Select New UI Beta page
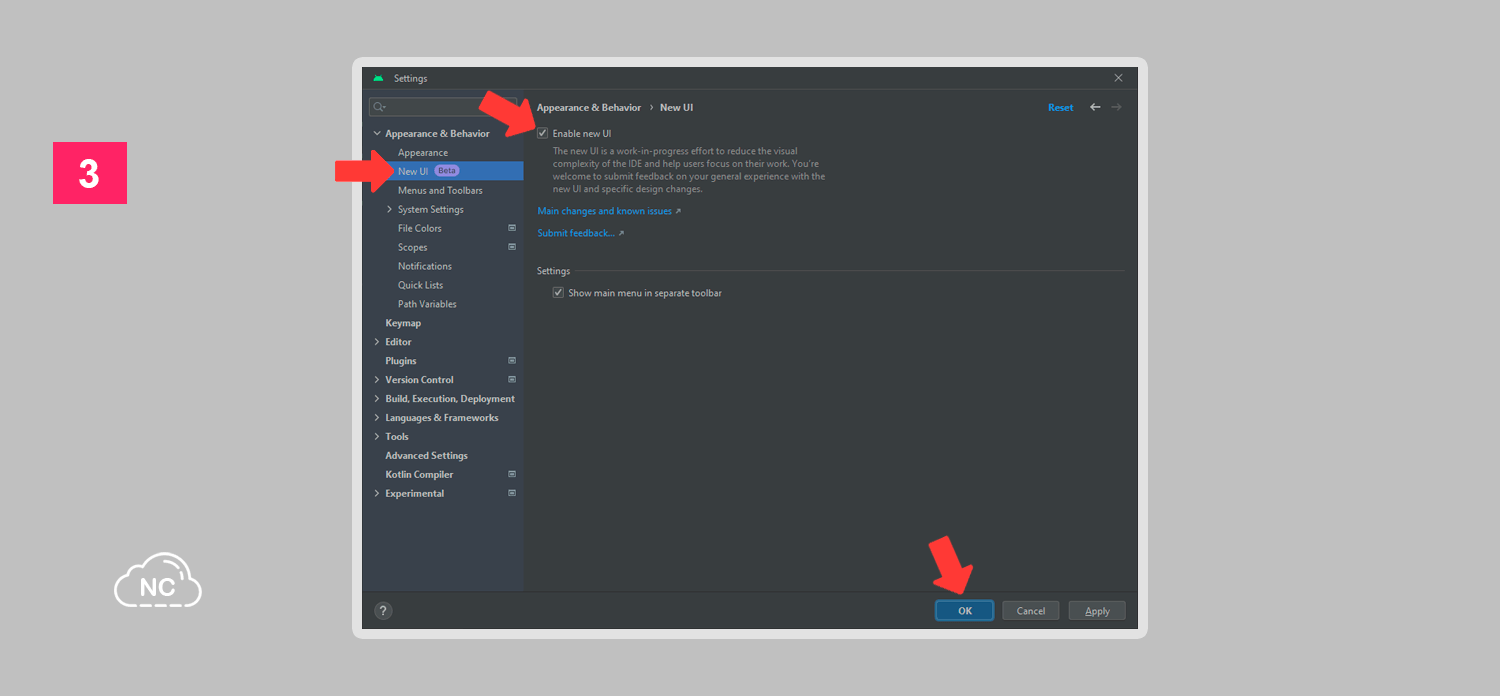The height and width of the screenshot is (696, 1500). (x=442, y=171)
